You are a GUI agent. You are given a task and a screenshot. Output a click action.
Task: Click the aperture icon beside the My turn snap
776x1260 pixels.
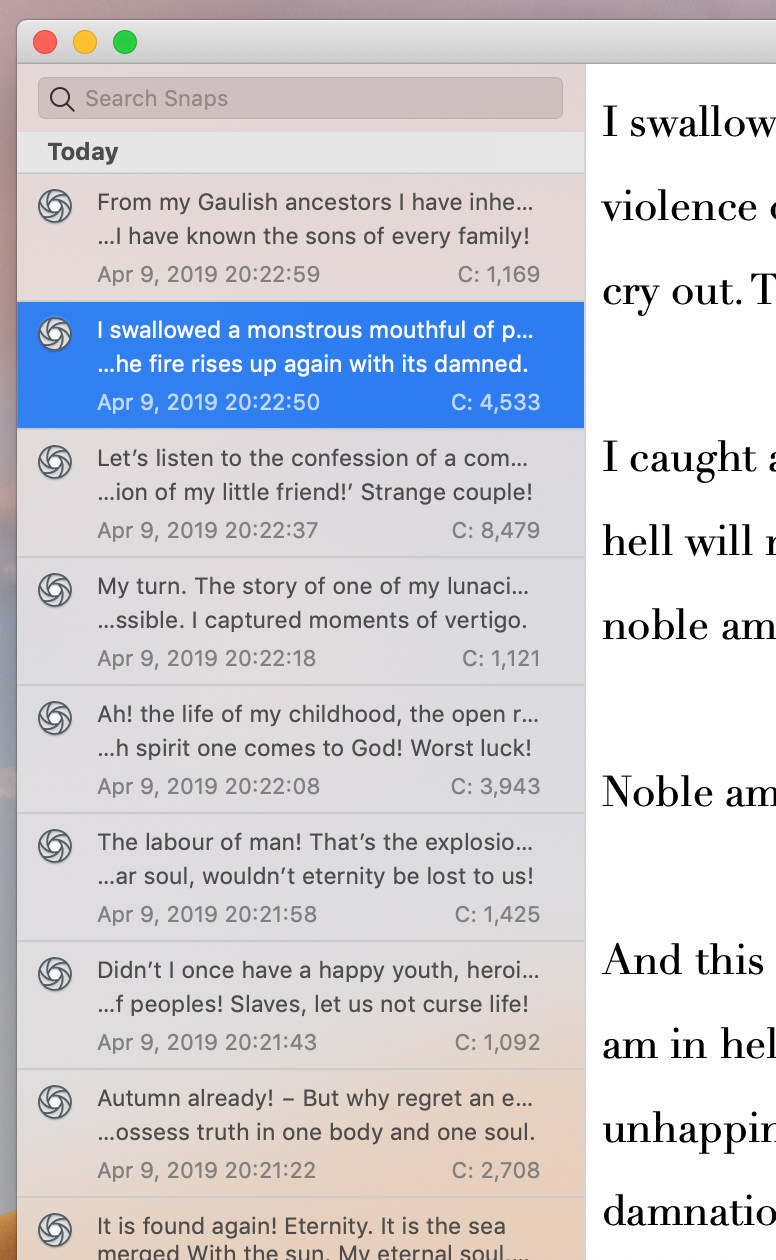pyautogui.click(x=56, y=590)
